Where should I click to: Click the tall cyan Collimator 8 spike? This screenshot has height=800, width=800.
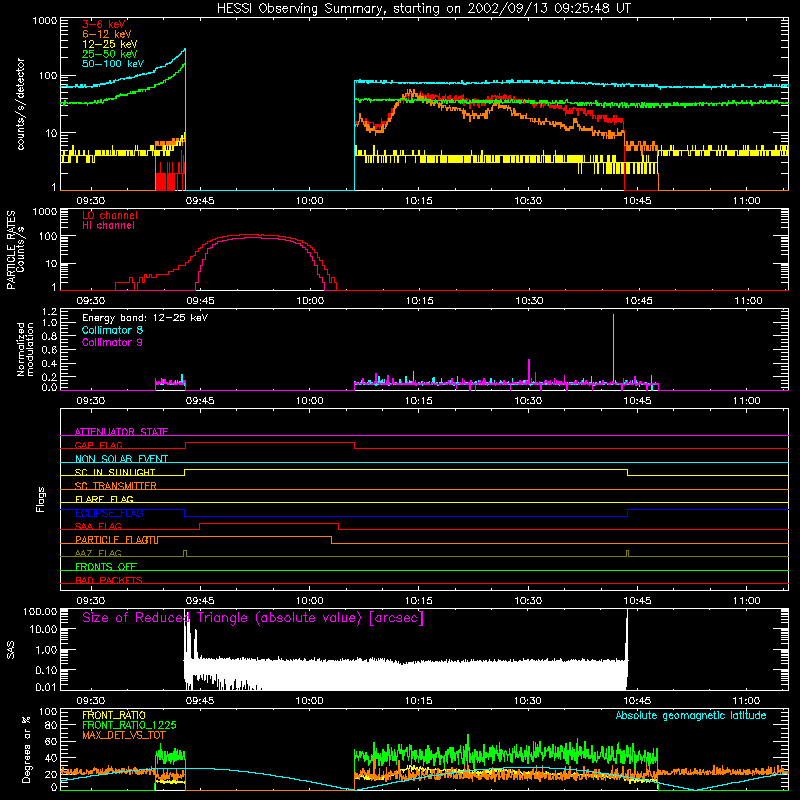coord(613,348)
